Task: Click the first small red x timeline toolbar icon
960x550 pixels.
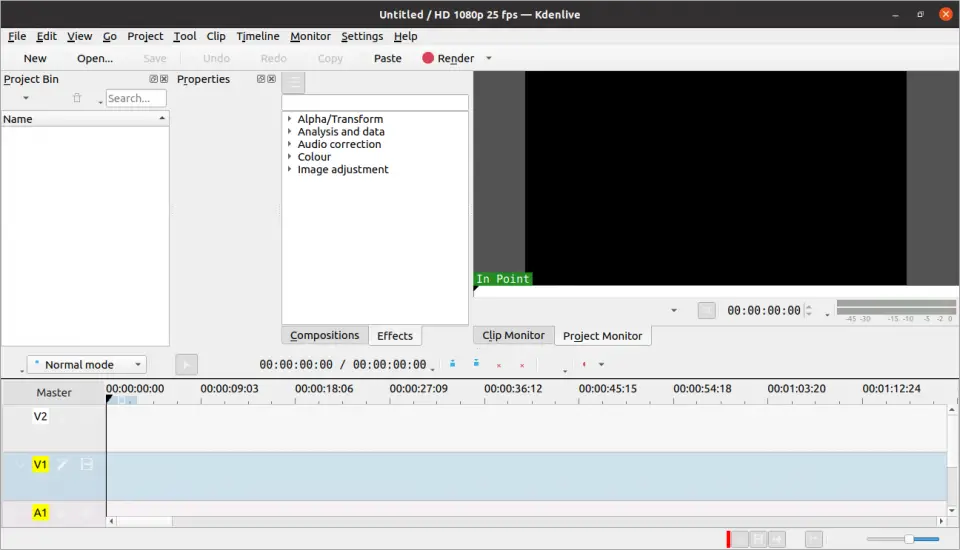Action: coord(499,366)
